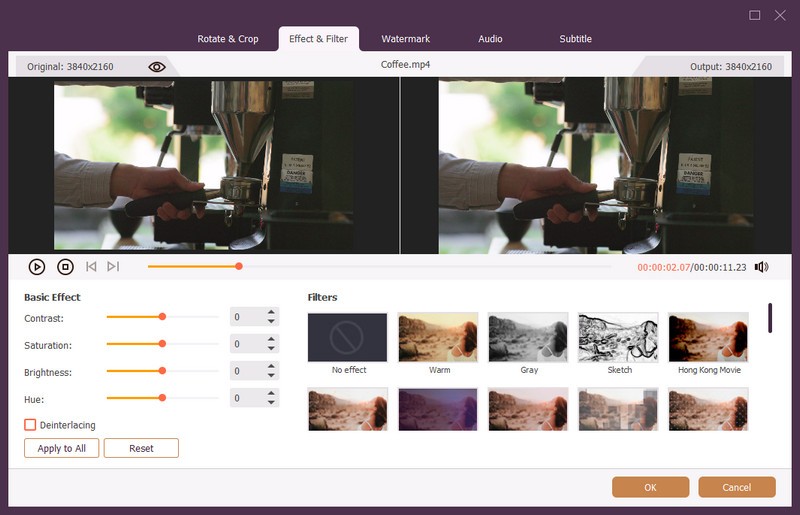This screenshot has width=800, height=515.
Task: Click the Brightness value input field
Action: 248,371
